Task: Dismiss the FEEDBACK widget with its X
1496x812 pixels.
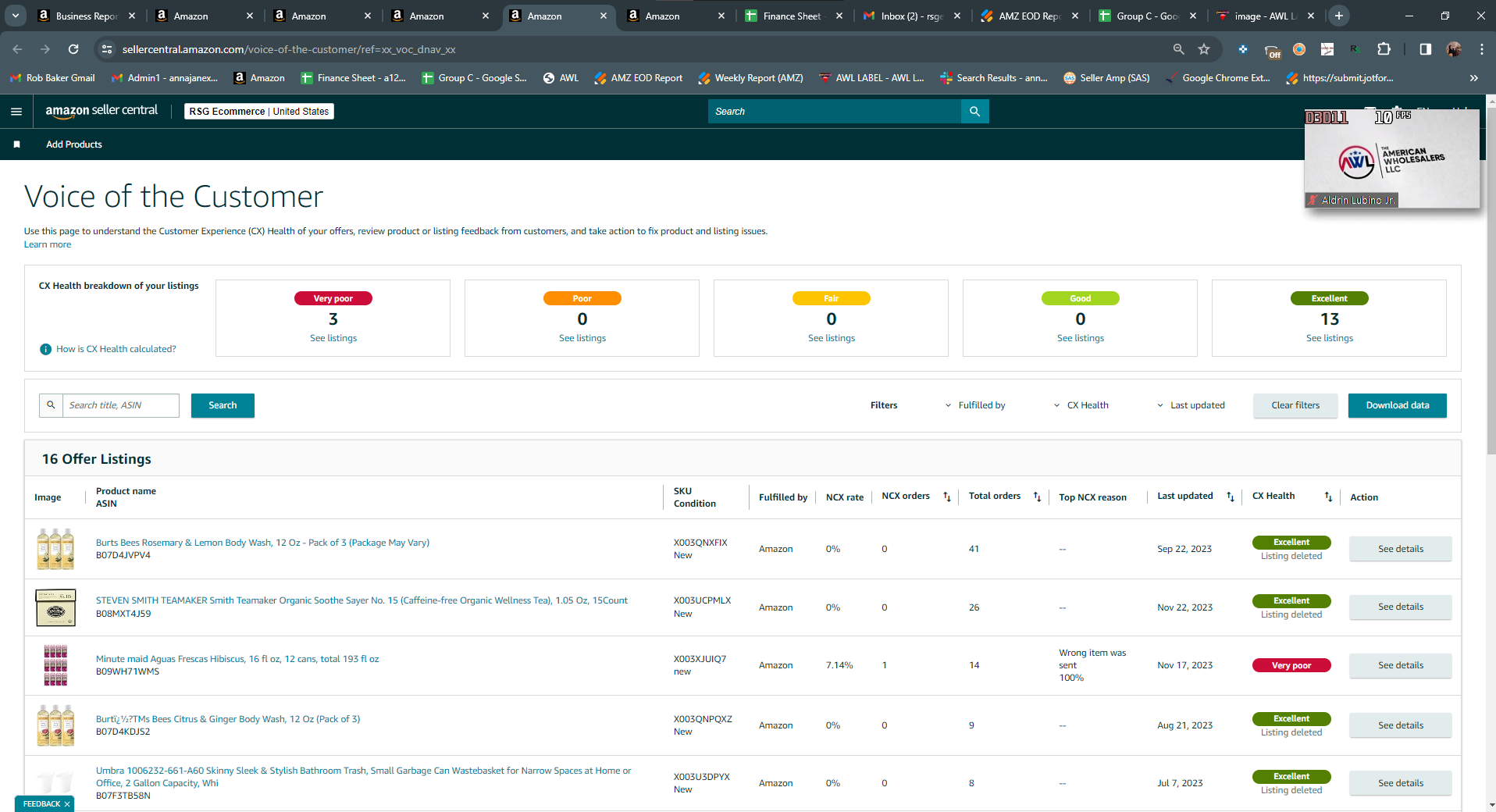Action: tap(67, 804)
